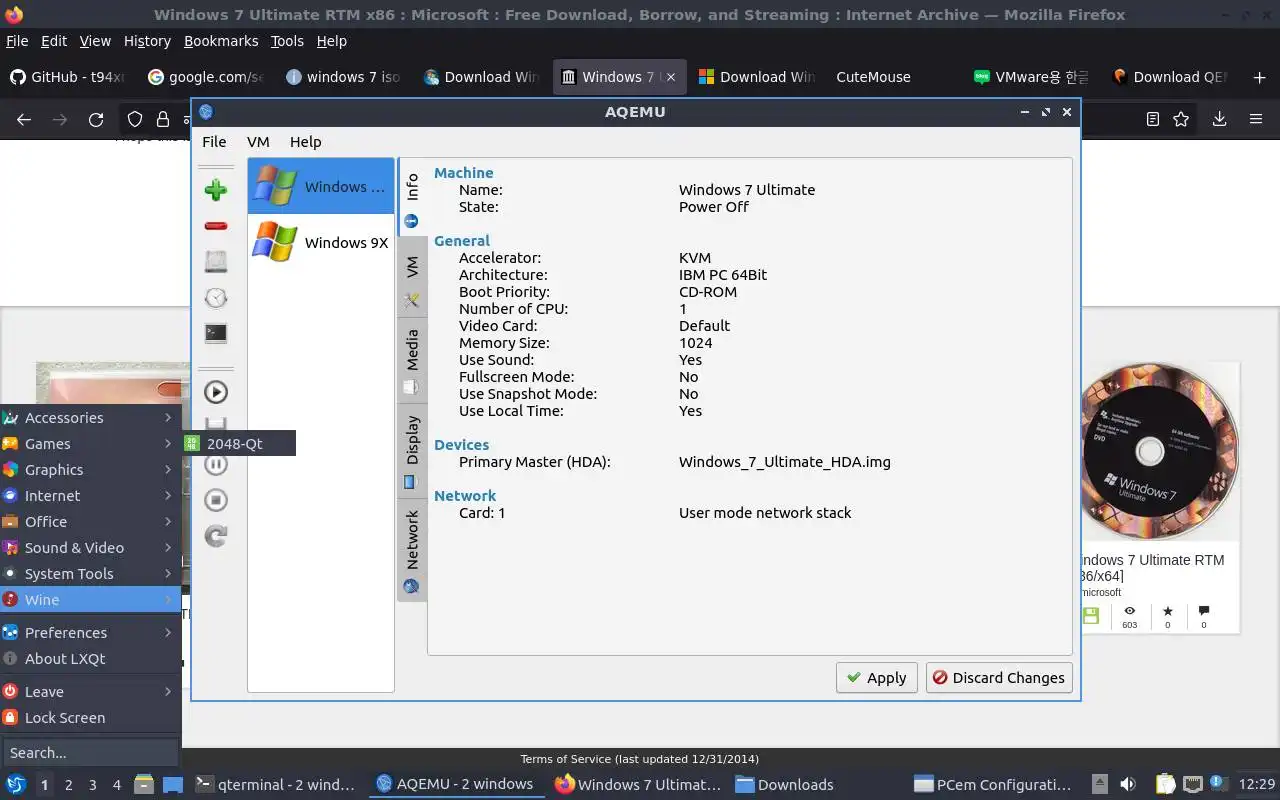This screenshot has width=1280, height=800.
Task: Open AQEMU File menu
Action: (214, 142)
